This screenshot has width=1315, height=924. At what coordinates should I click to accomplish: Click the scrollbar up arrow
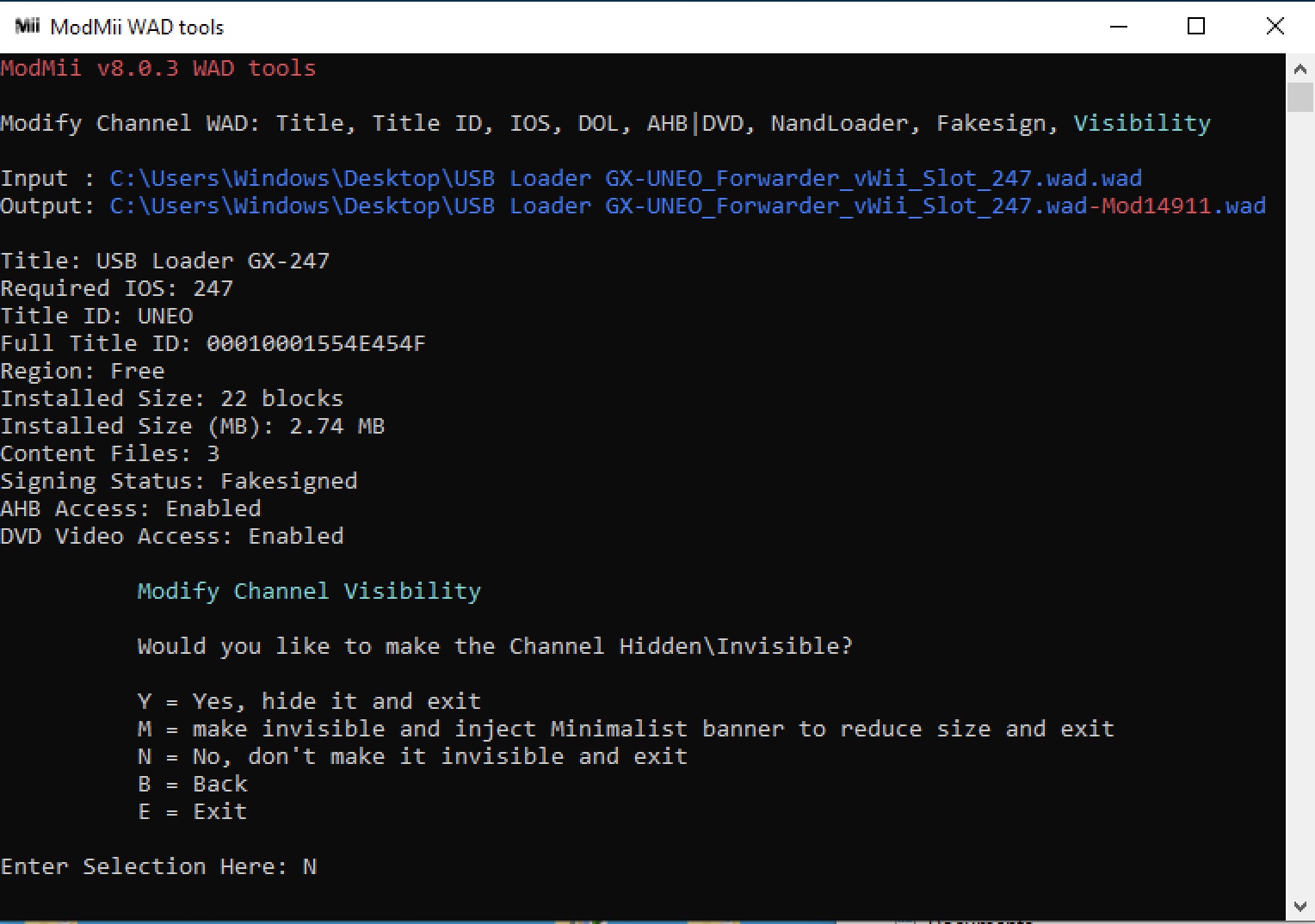coord(1300,68)
